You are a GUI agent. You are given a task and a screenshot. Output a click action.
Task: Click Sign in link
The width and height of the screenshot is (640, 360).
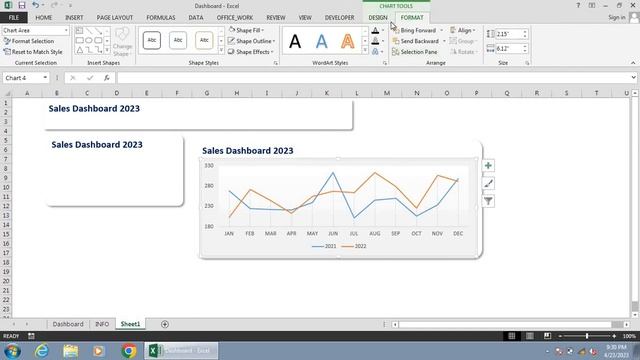[x=616, y=18]
